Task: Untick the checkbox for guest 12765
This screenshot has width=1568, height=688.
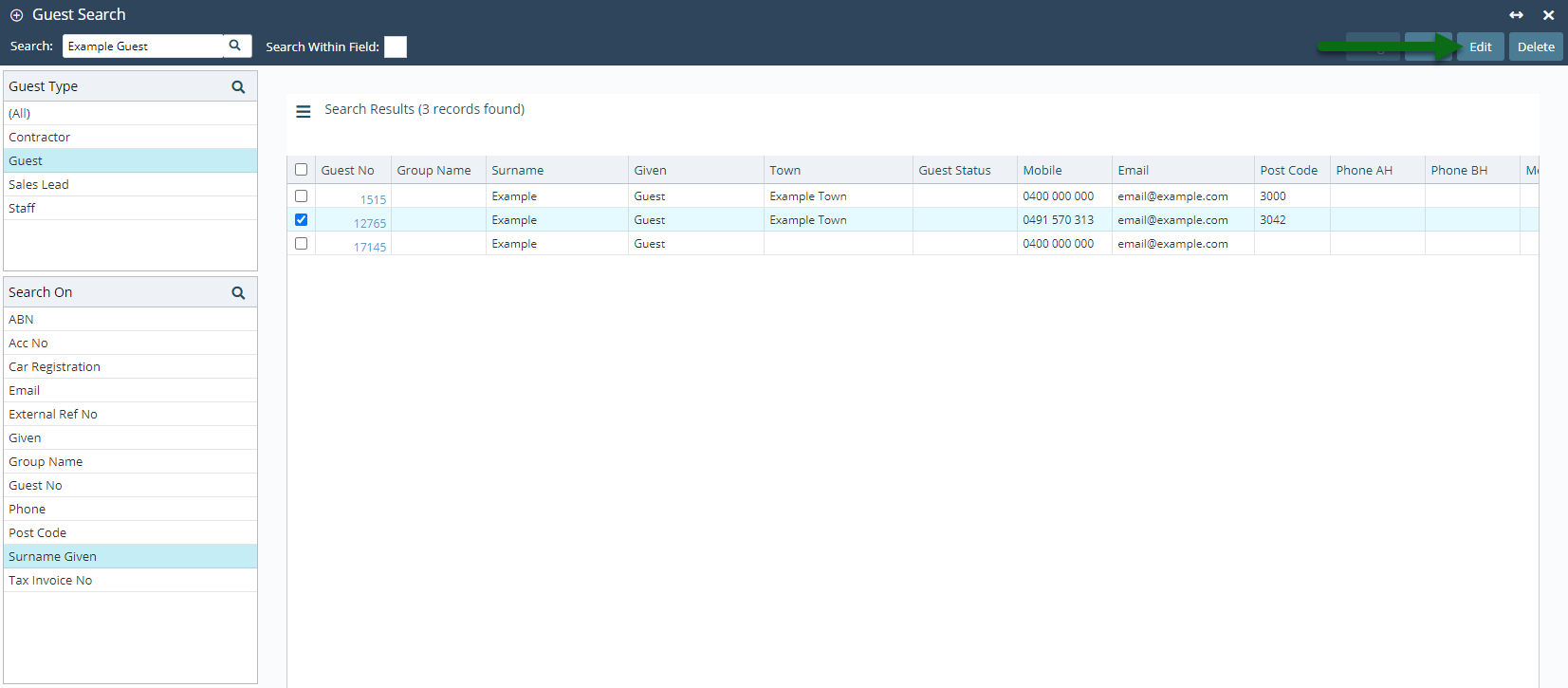Action: pos(301,219)
